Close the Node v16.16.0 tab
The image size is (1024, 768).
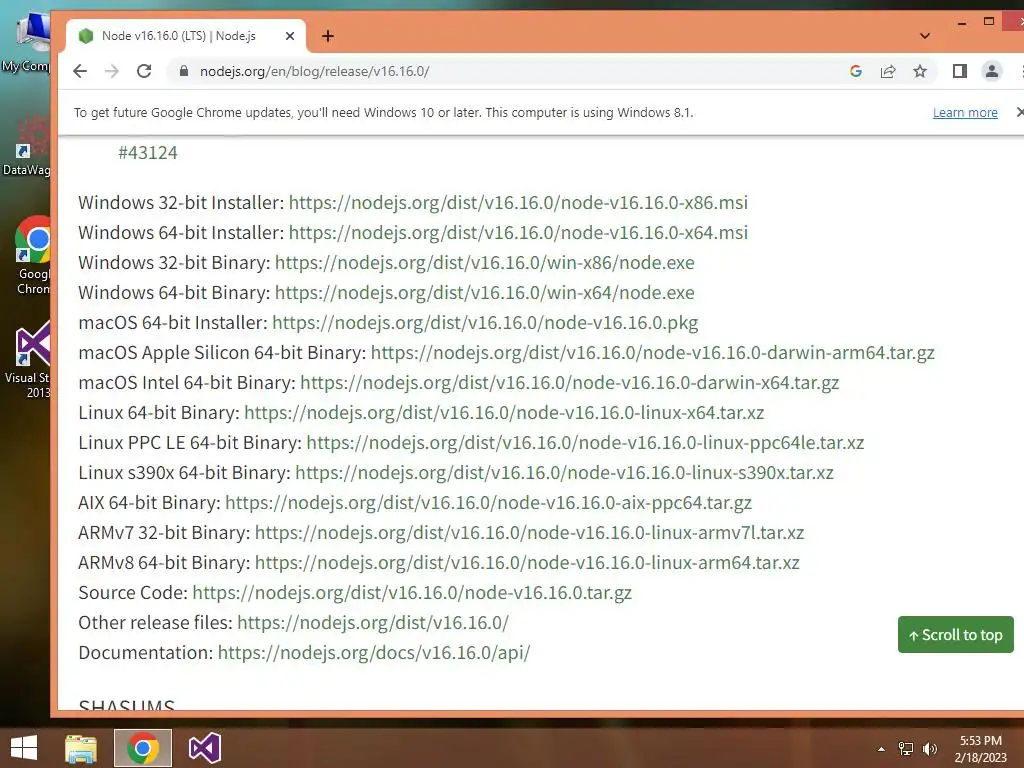(290, 36)
